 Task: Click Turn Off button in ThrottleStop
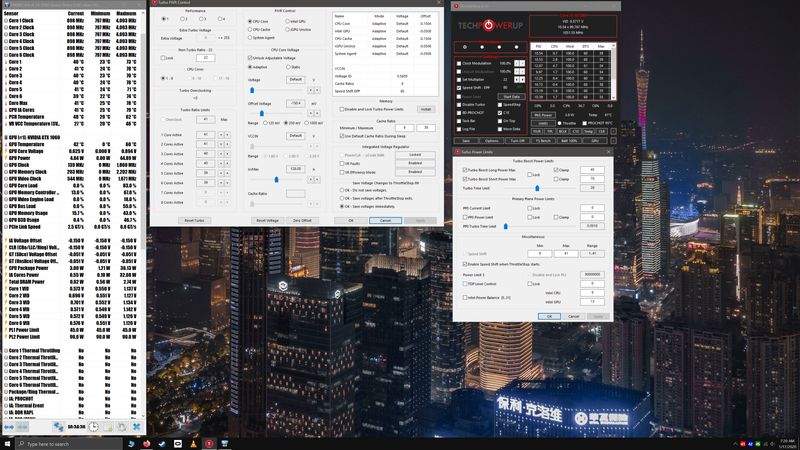pos(517,141)
